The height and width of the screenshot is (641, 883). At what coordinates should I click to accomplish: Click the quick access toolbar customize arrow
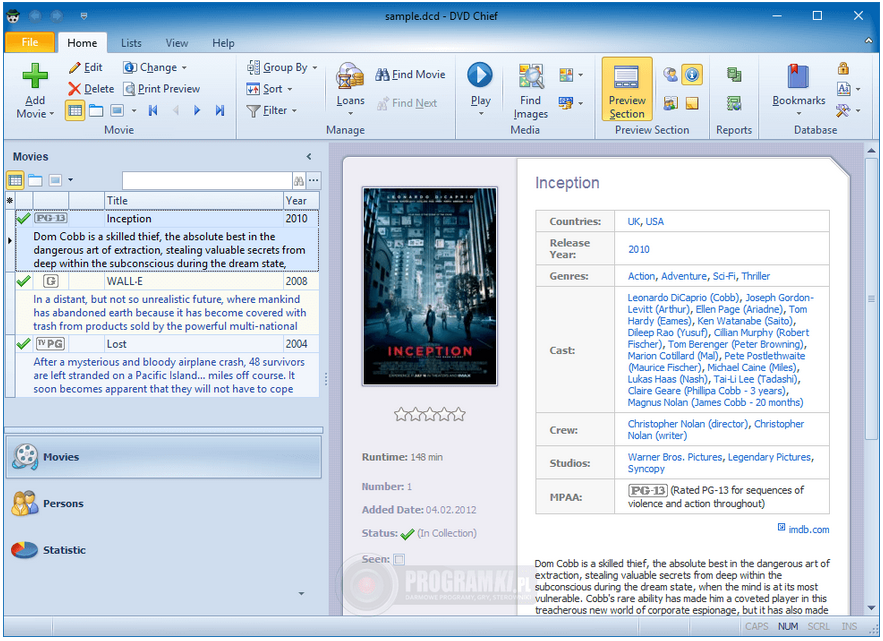click(x=84, y=16)
